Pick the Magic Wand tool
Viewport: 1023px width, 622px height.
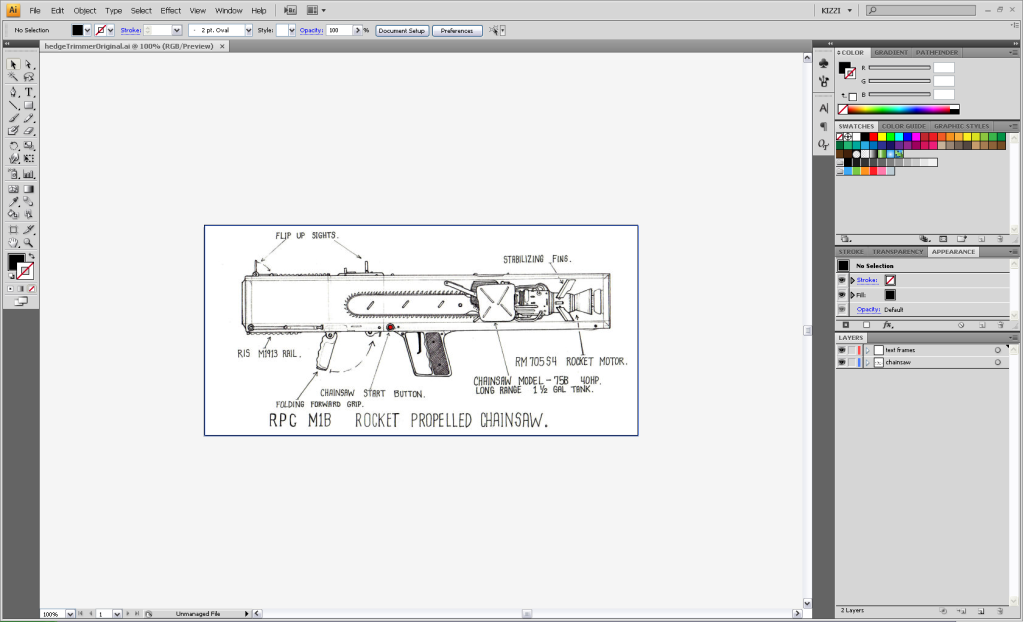pos(14,77)
